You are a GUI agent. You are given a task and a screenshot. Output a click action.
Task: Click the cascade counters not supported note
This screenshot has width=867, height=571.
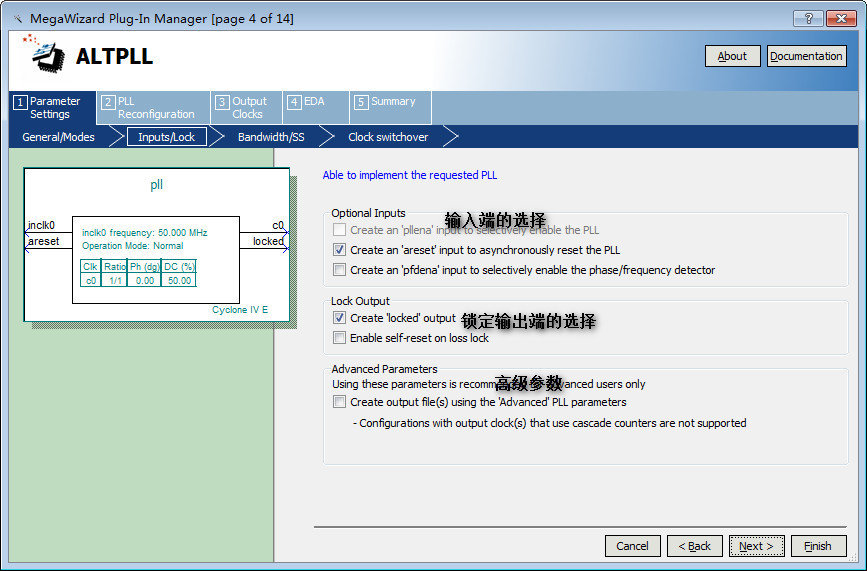click(550, 423)
